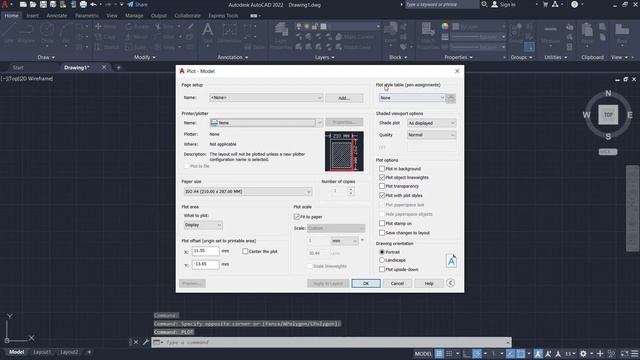
Task: Click the Autodesk App Store cart icon
Action: click(545, 4)
